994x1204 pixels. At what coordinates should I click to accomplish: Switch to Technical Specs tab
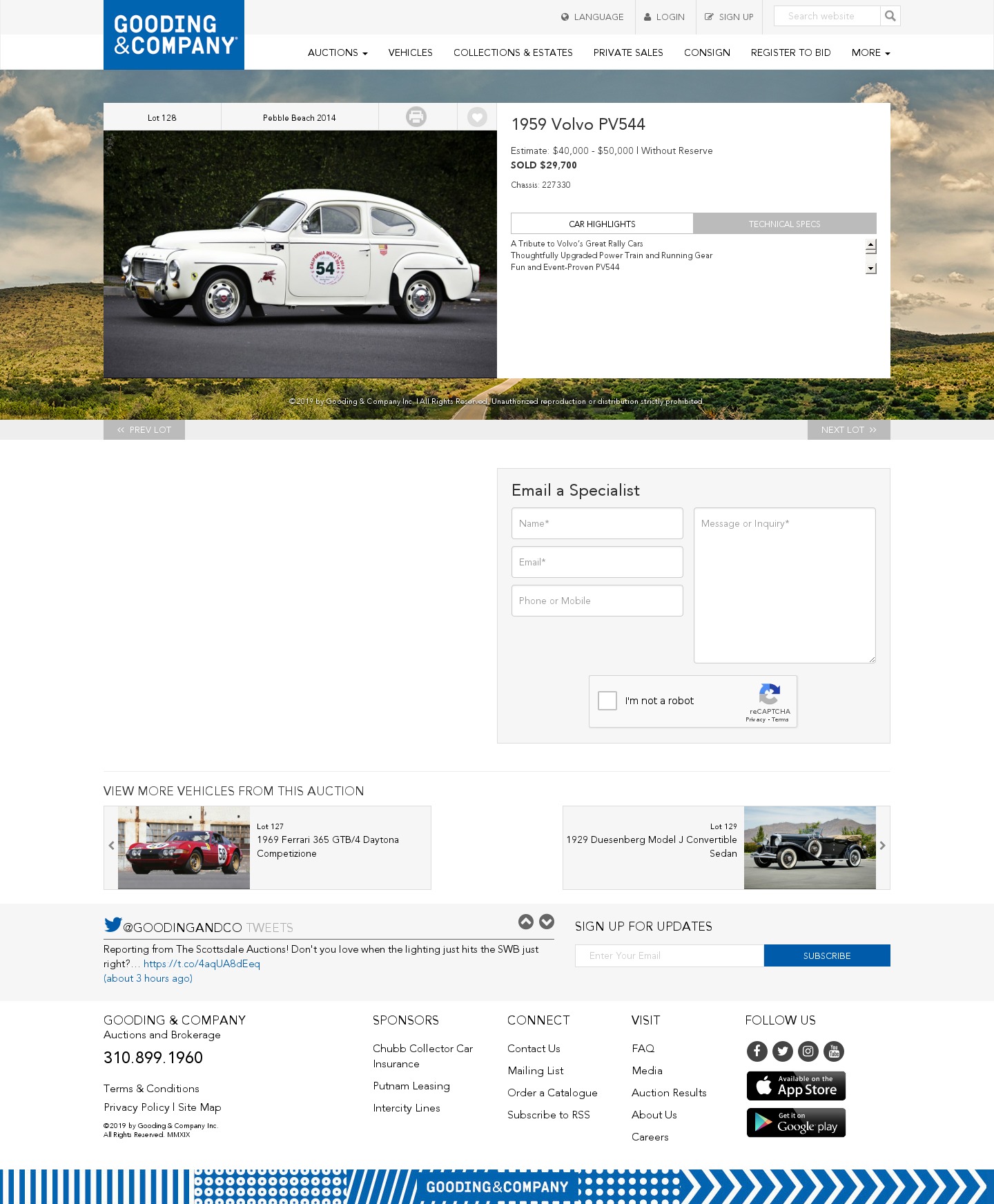(x=785, y=224)
